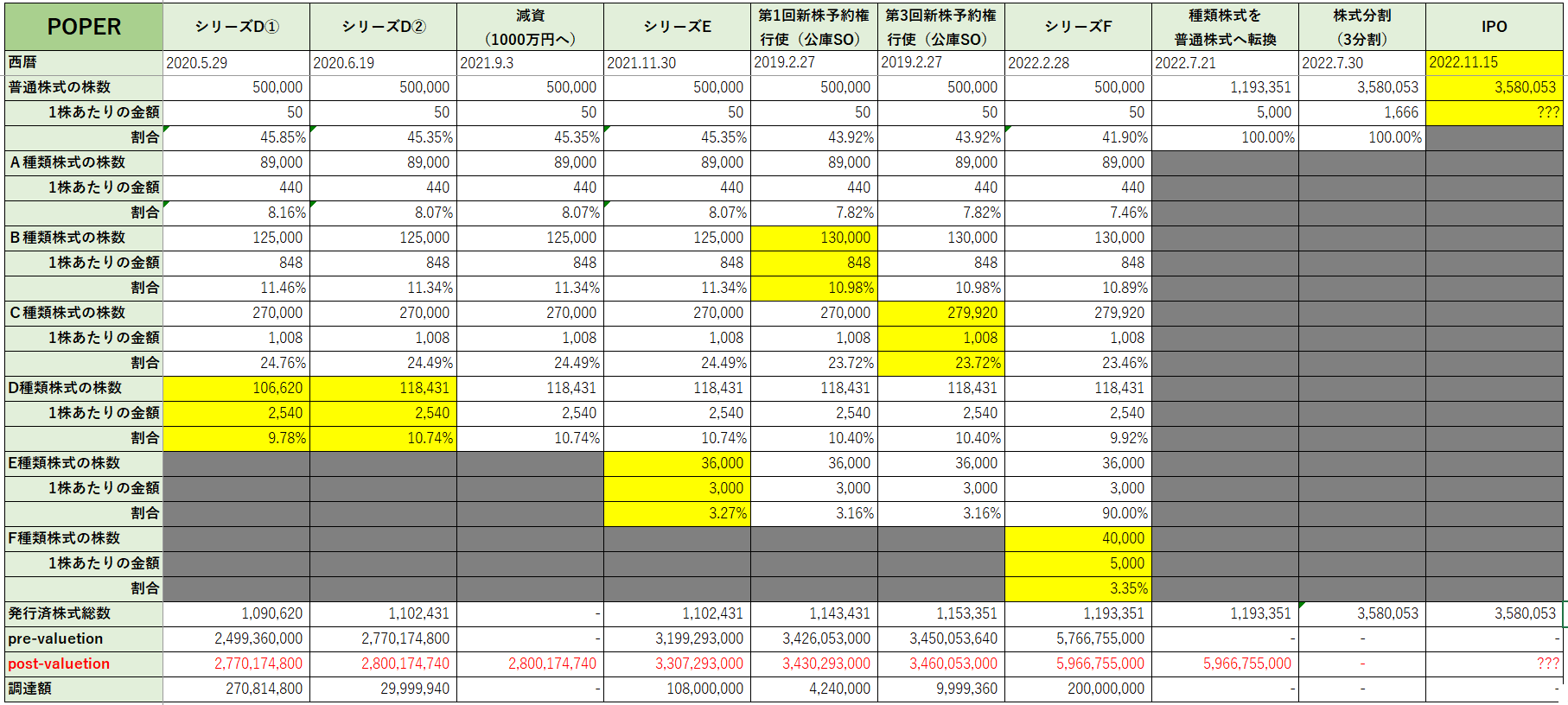
Task: Select the B種類株式の株数 row label
Action: click(x=84, y=238)
